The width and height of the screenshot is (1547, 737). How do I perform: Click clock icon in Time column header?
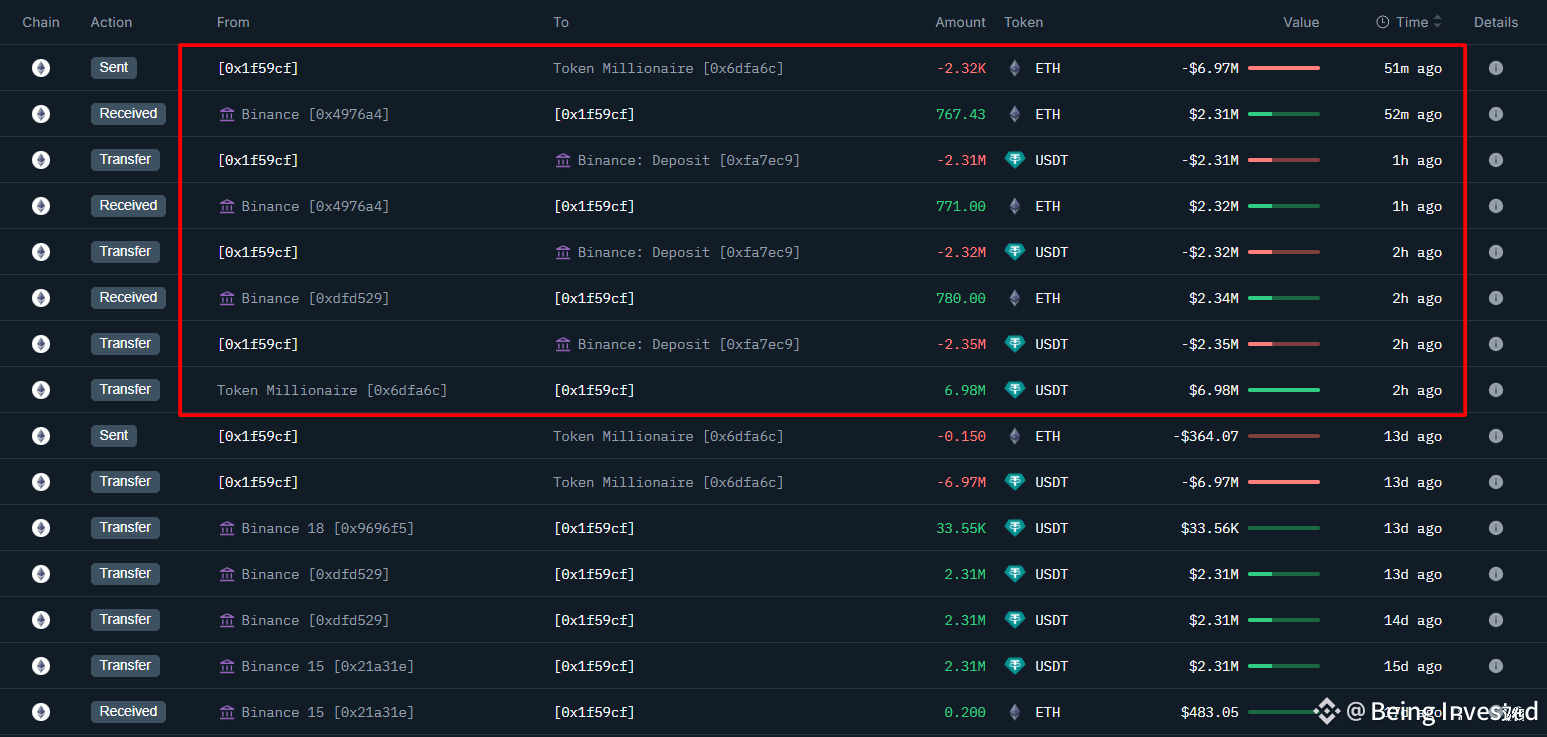1383,22
